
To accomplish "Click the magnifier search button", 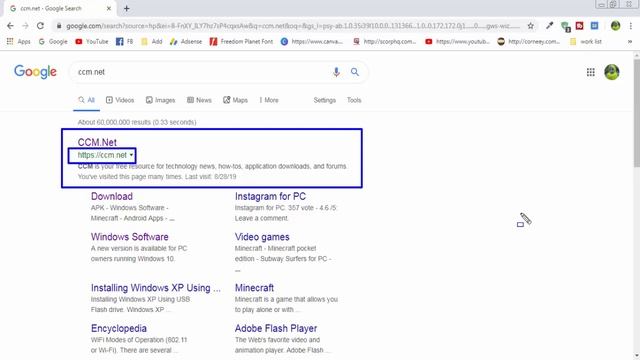I will (x=355, y=72).
